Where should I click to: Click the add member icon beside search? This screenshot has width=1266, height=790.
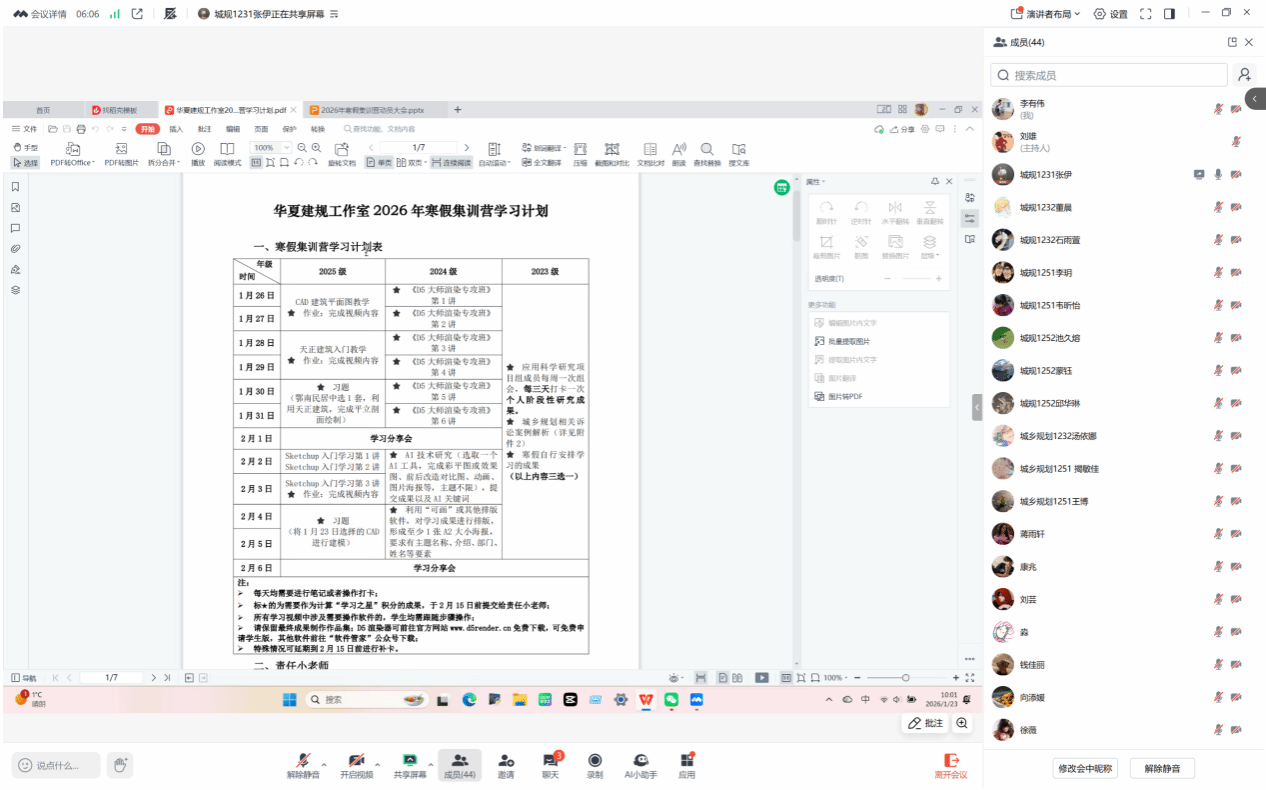[x=1244, y=75]
